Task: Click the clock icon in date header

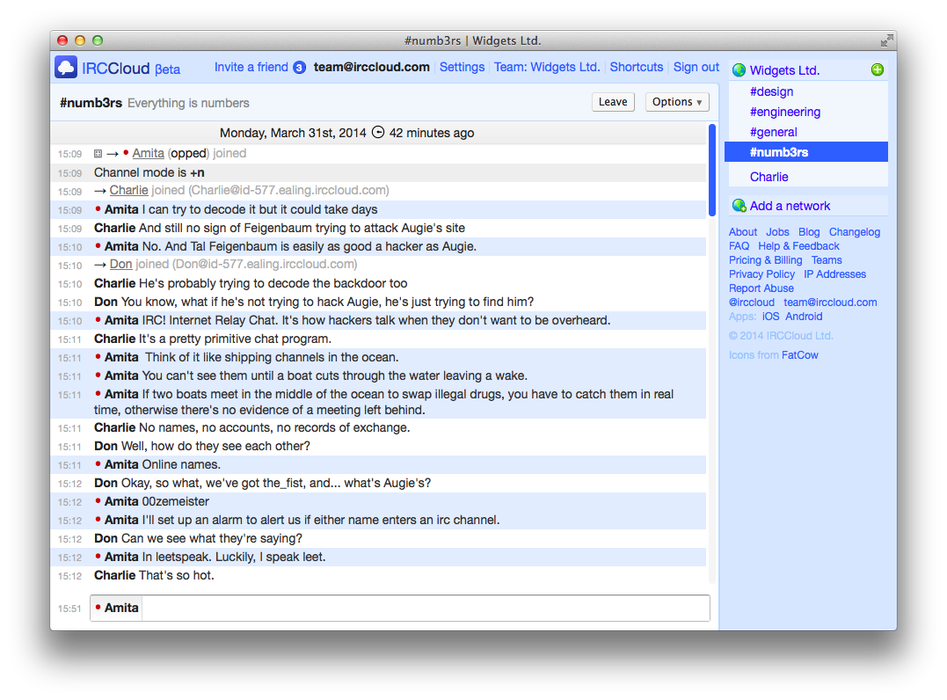Action: pos(378,133)
